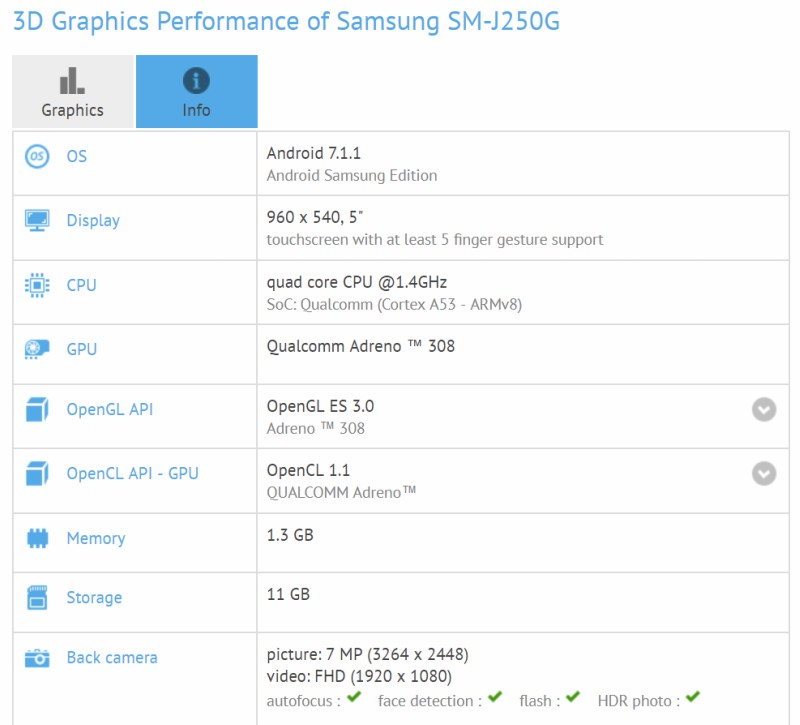
Task: Click the Storage SD card icon
Action: pos(38,597)
